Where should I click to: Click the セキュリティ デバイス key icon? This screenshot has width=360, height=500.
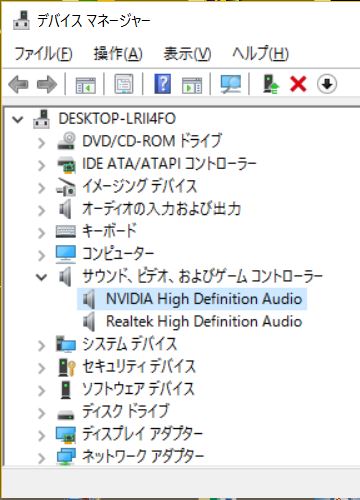tap(67, 367)
